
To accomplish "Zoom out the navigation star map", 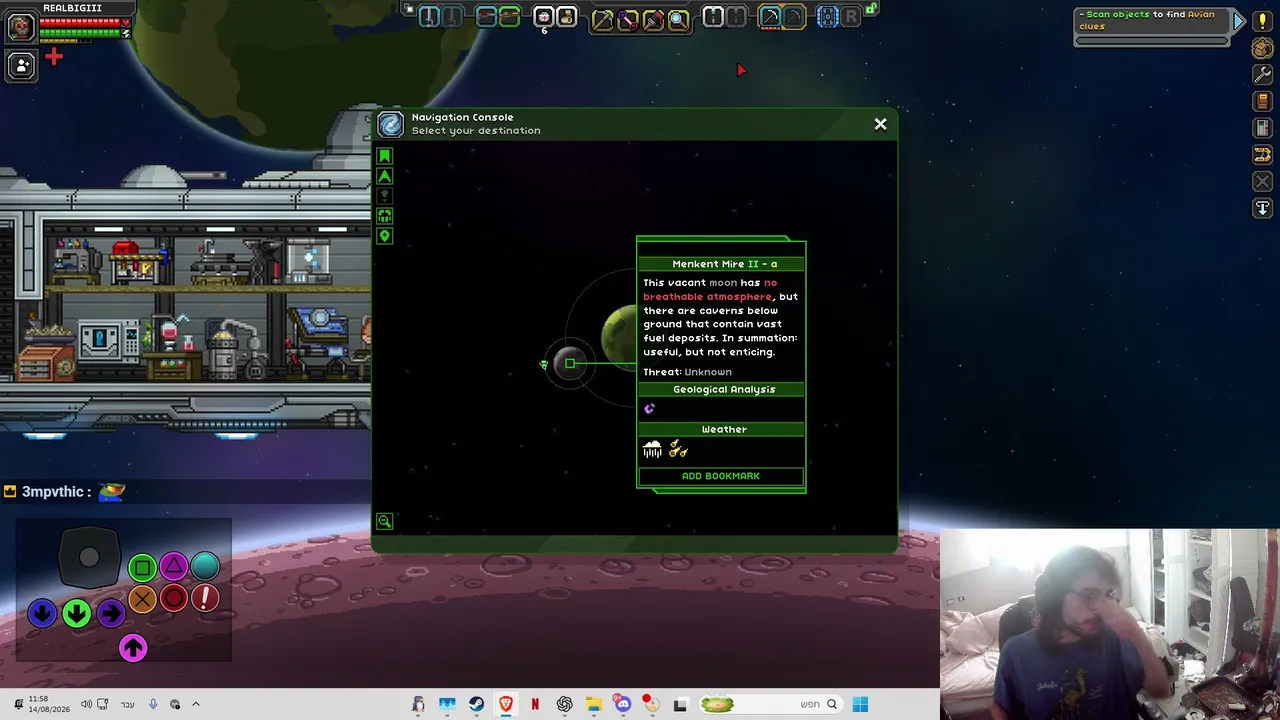I will (x=384, y=521).
